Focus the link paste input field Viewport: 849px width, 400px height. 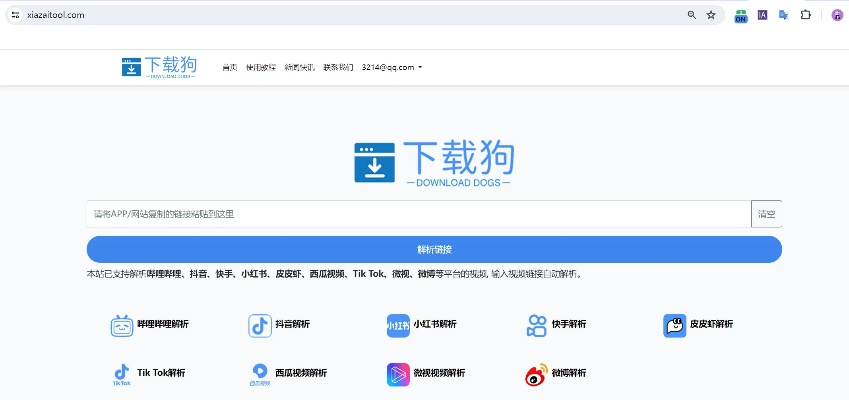[x=418, y=214]
